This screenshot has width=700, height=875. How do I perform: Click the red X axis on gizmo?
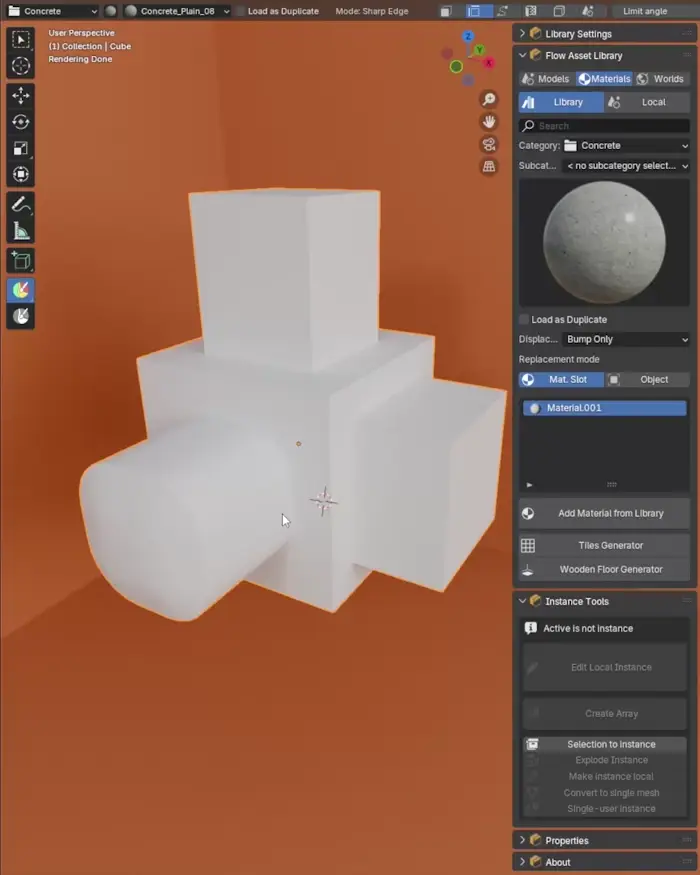489,63
